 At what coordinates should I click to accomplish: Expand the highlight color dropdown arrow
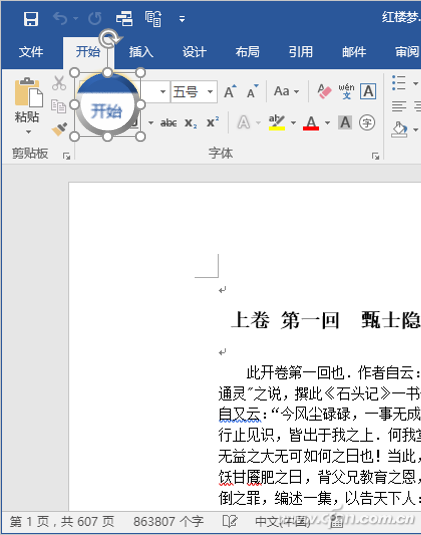click(x=293, y=122)
